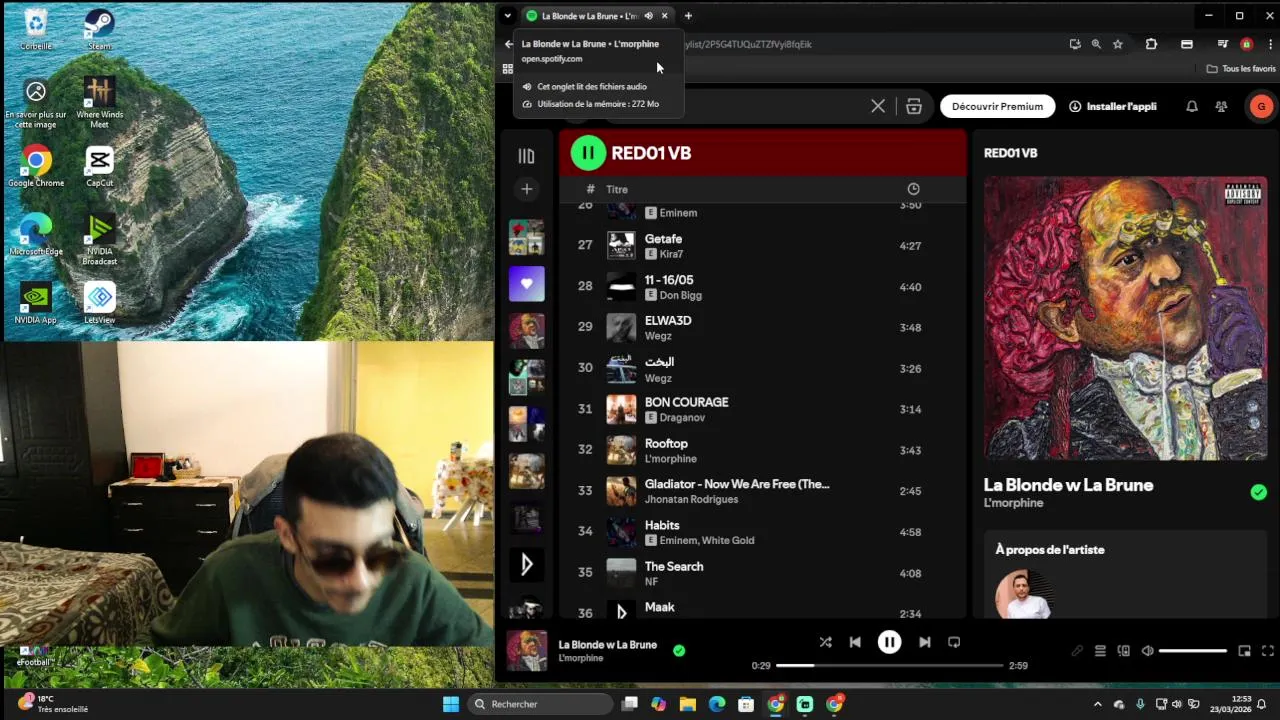Viewport: 1280px width, 720px height.
Task: Click now-playing album thumbnail in player bar
Action: tap(526, 650)
